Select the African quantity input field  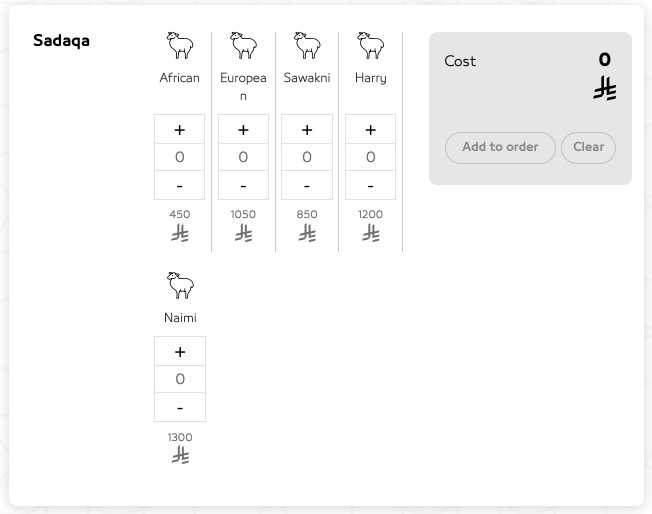[x=180, y=158]
